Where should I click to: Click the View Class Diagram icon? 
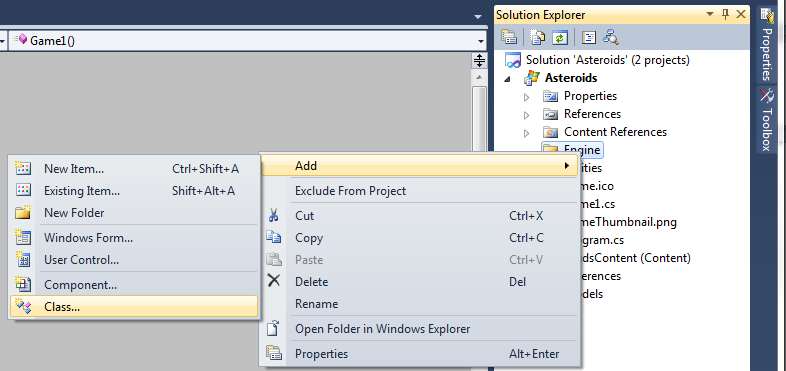(611, 37)
